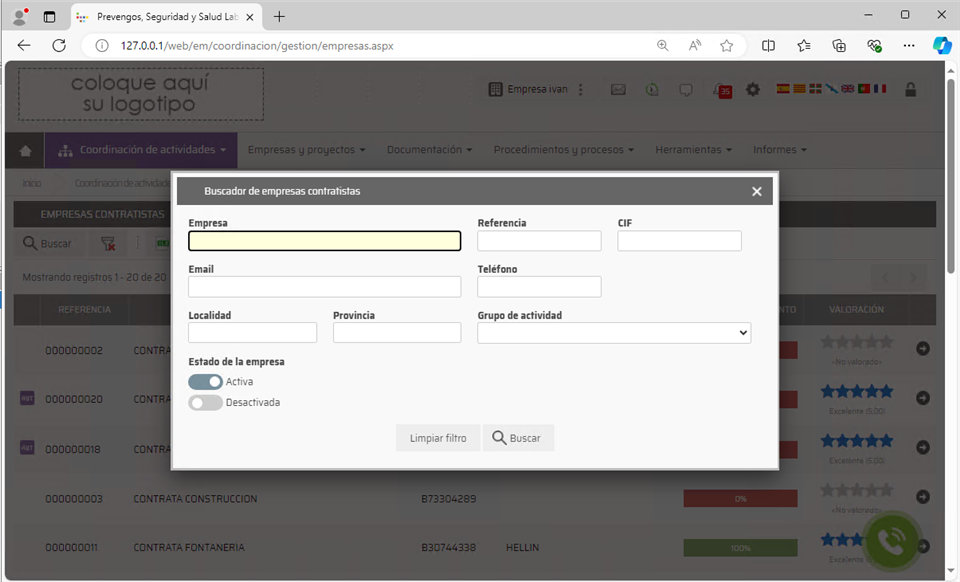Click the green phone call button
This screenshot has height=582, width=960.
[891, 541]
